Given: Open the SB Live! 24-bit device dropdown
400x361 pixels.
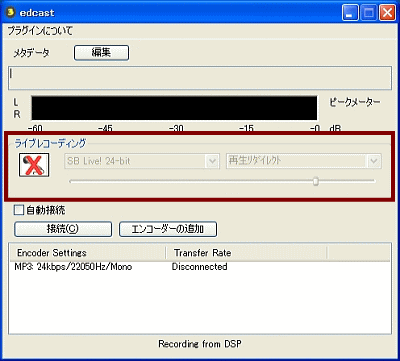Looking at the screenshot, I should [x=142, y=161].
